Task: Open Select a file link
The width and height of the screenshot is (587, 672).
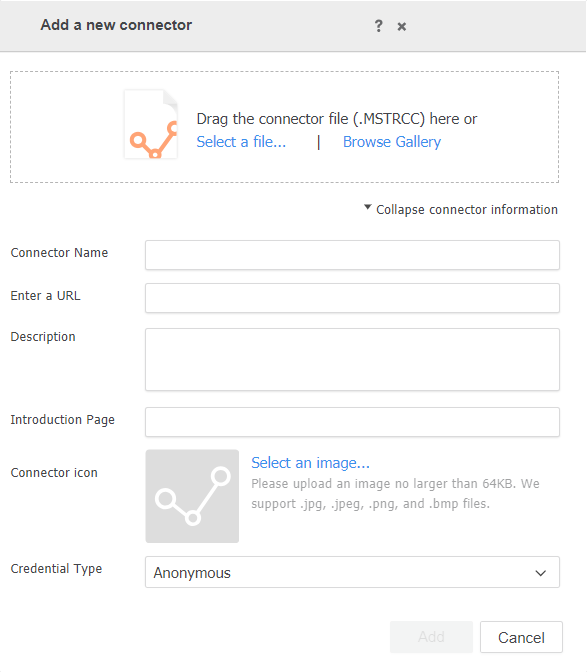Action: click(241, 141)
